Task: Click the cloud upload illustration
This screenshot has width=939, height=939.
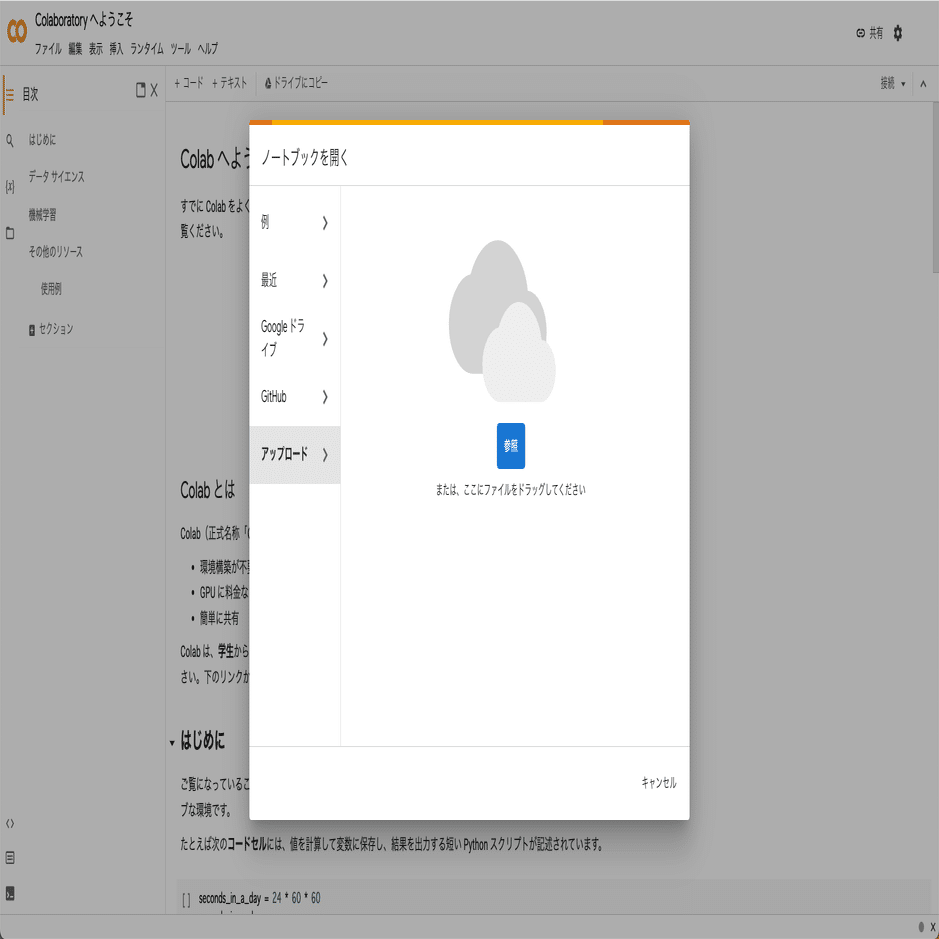Action: (x=502, y=321)
